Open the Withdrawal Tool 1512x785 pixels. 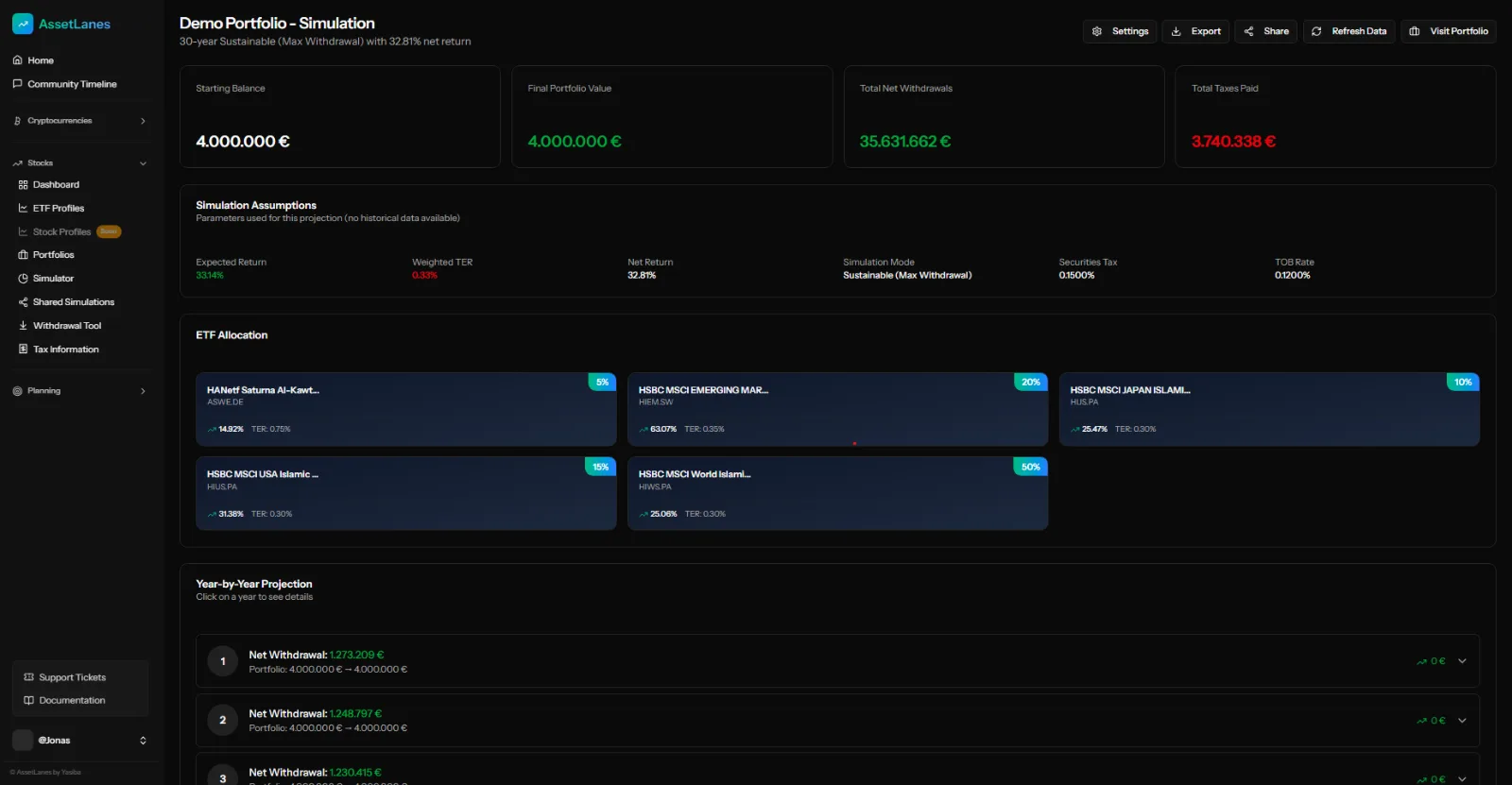click(x=67, y=326)
